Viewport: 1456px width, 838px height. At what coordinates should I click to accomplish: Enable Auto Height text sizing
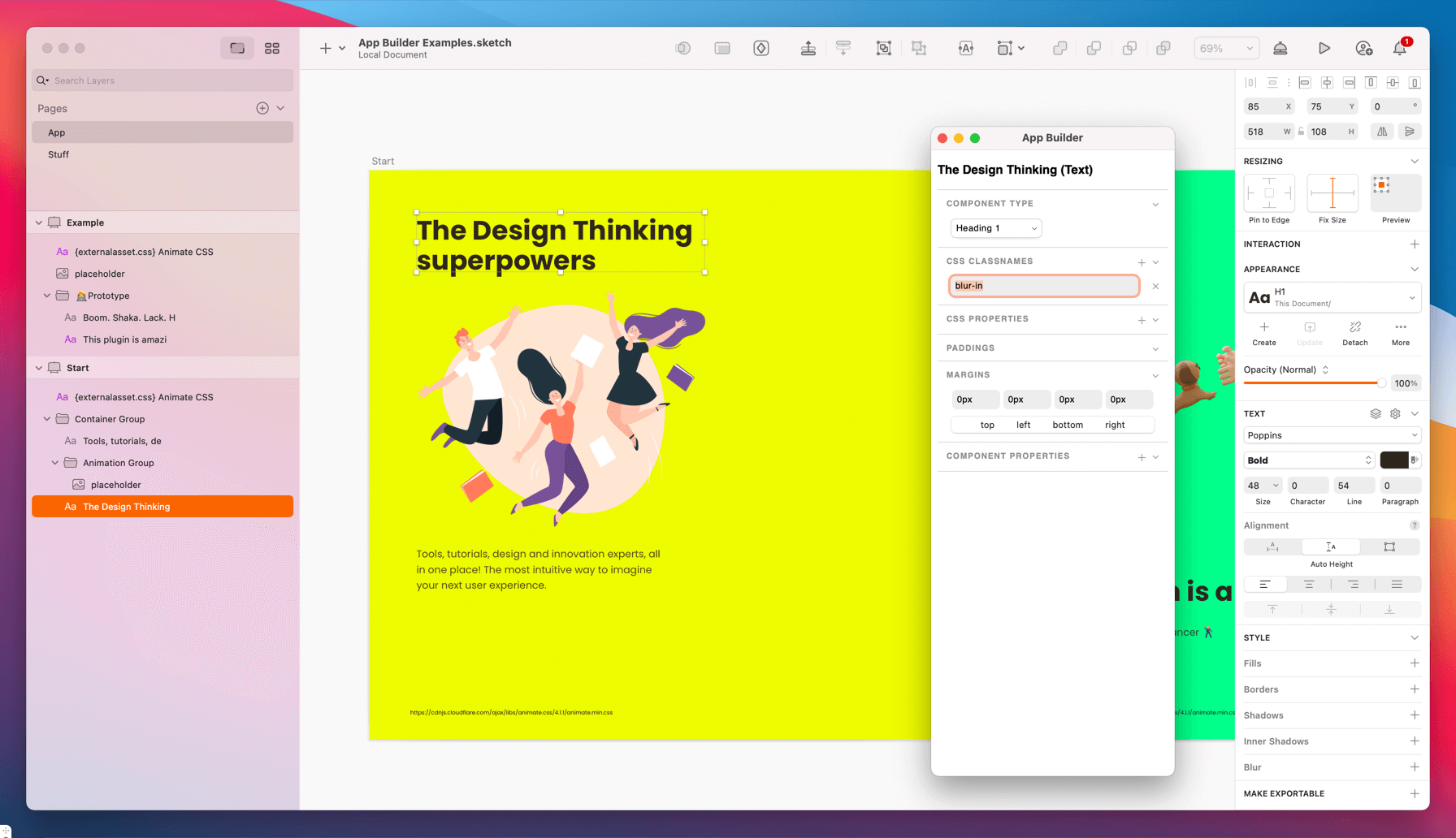click(x=1331, y=546)
